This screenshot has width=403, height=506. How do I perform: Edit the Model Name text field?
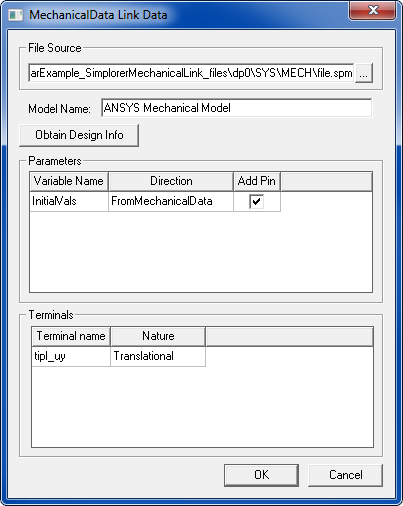click(x=236, y=108)
